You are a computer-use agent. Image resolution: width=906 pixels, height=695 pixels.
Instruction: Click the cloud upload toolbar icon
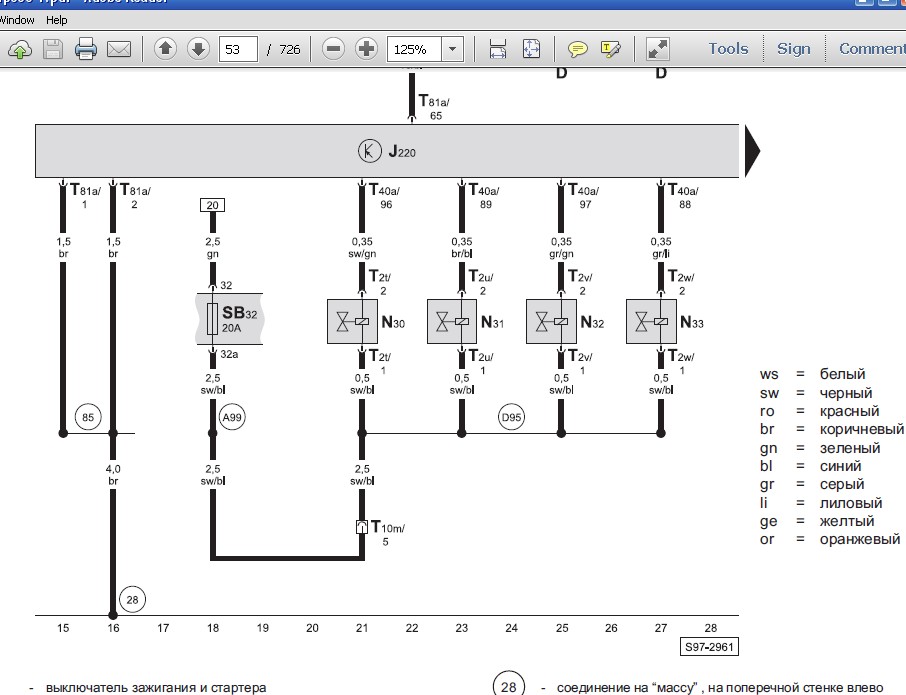(20, 49)
